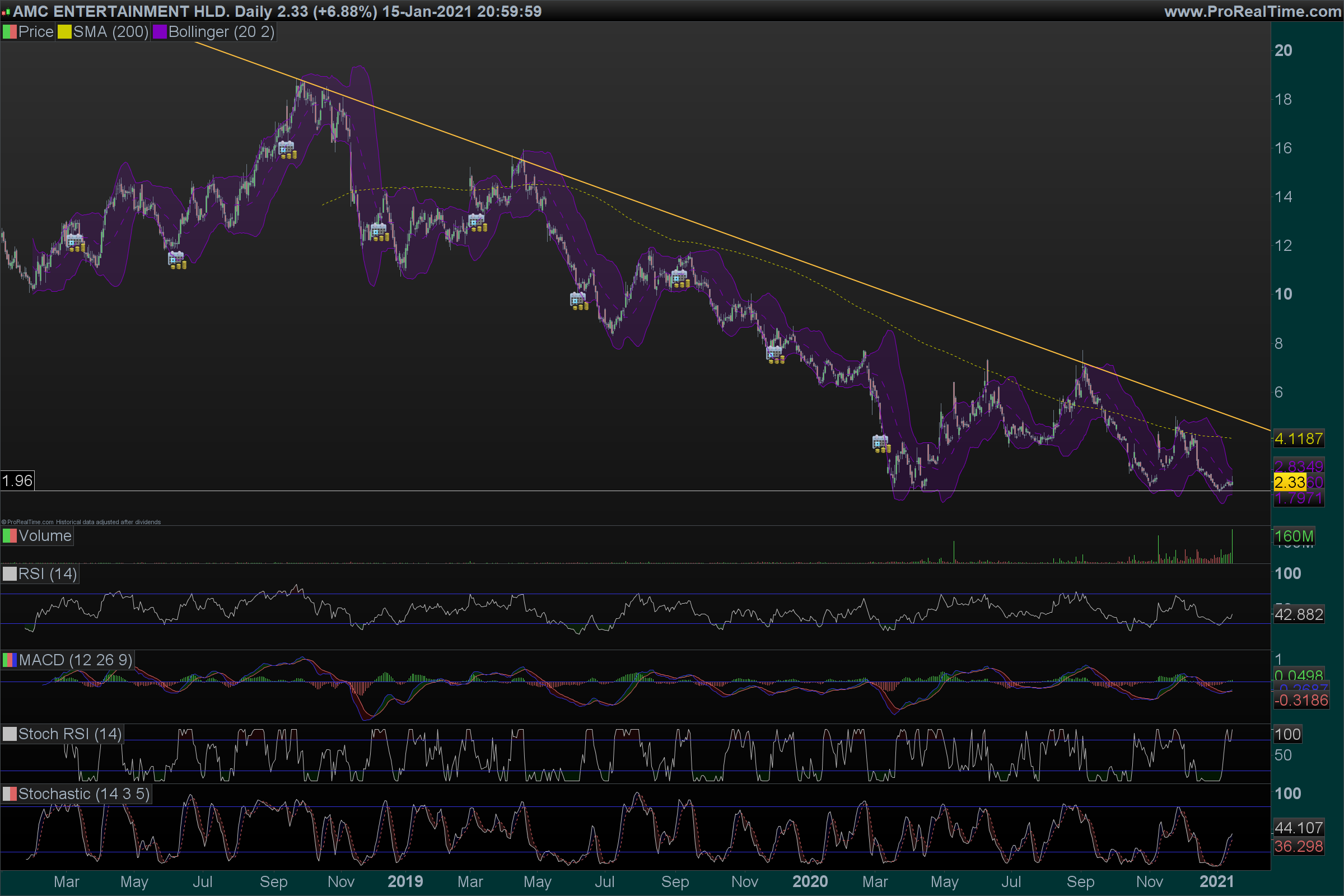Click the event icon near November 2018 drop
The height and width of the screenshot is (896, 1344).
pyautogui.click(x=380, y=232)
